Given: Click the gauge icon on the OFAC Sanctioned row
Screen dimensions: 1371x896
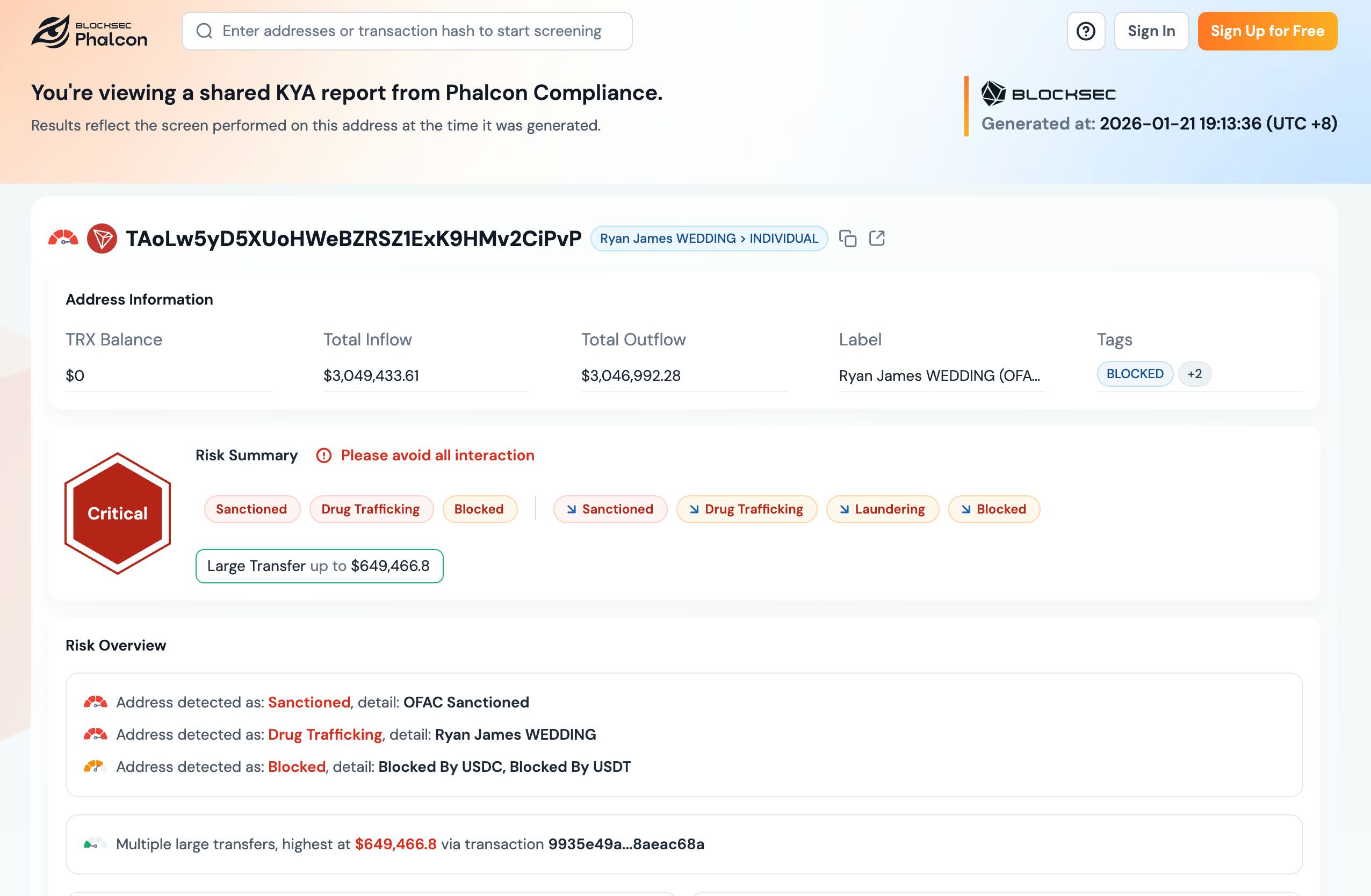Looking at the screenshot, I should pos(96,703).
